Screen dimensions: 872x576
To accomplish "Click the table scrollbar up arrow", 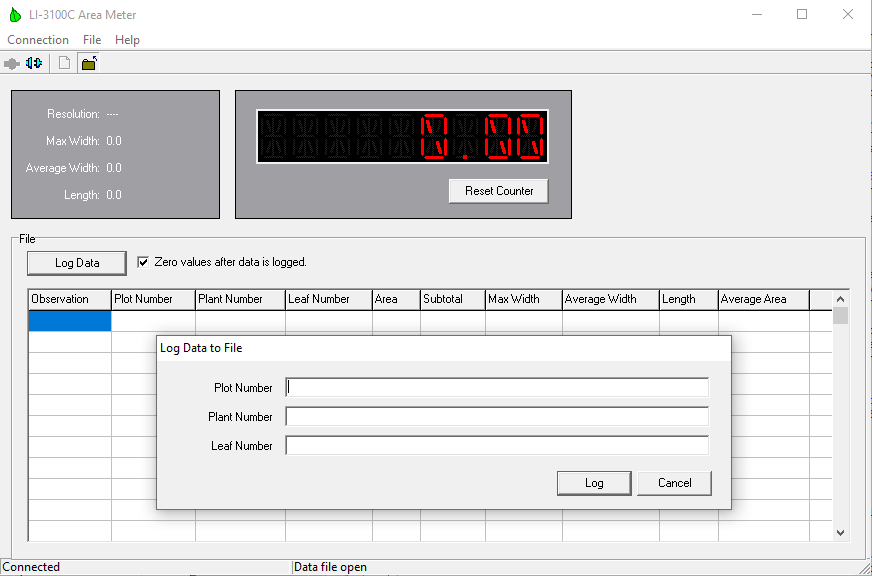I will click(840, 299).
